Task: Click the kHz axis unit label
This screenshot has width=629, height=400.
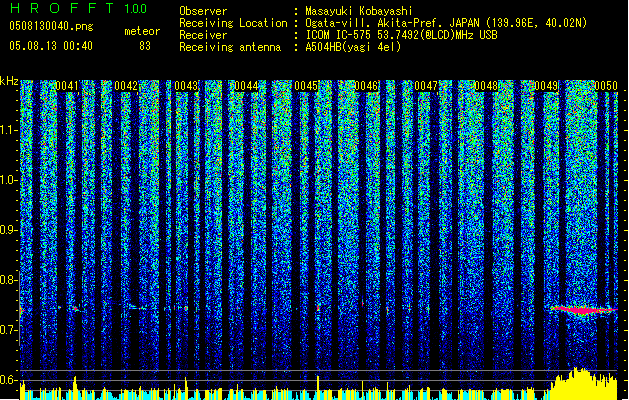Action: pos(9,81)
